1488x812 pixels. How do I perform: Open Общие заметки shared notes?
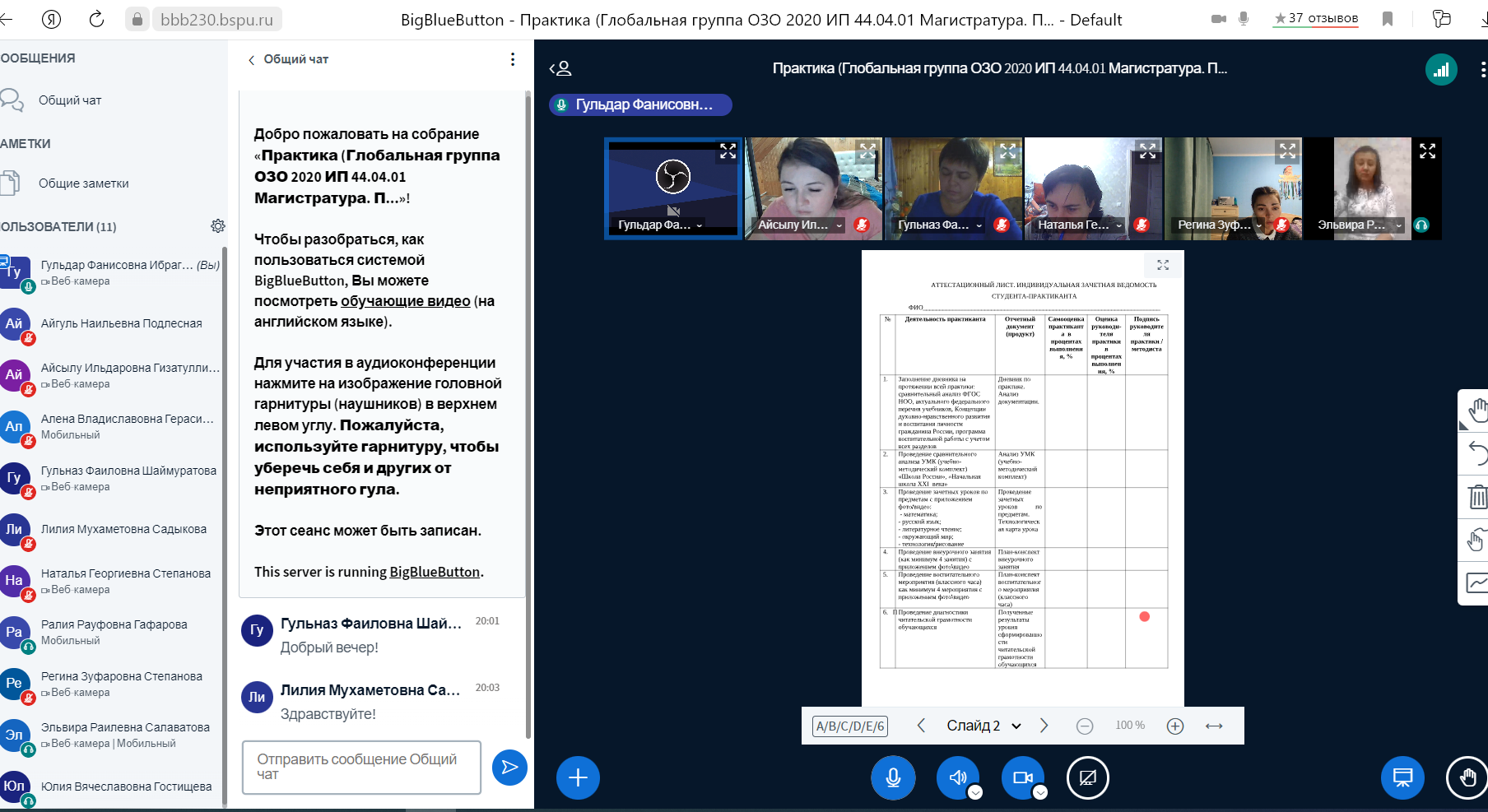coord(83,183)
